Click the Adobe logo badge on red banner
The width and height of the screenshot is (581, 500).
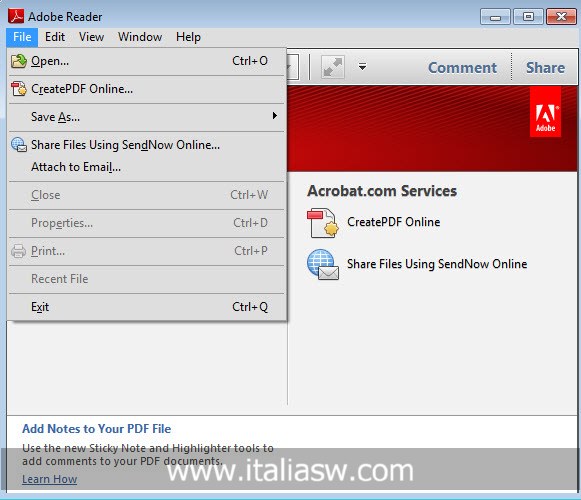[545, 112]
